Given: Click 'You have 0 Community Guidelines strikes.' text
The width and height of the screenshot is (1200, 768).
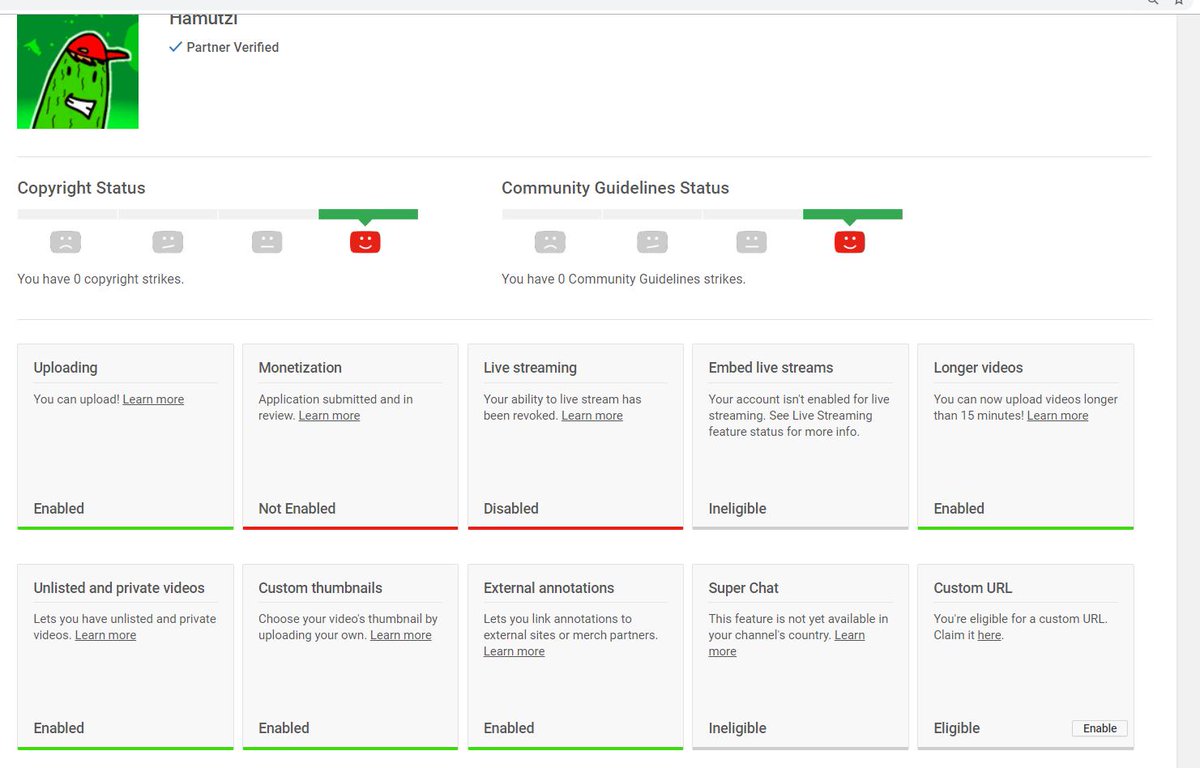Looking at the screenshot, I should tap(623, 279).
